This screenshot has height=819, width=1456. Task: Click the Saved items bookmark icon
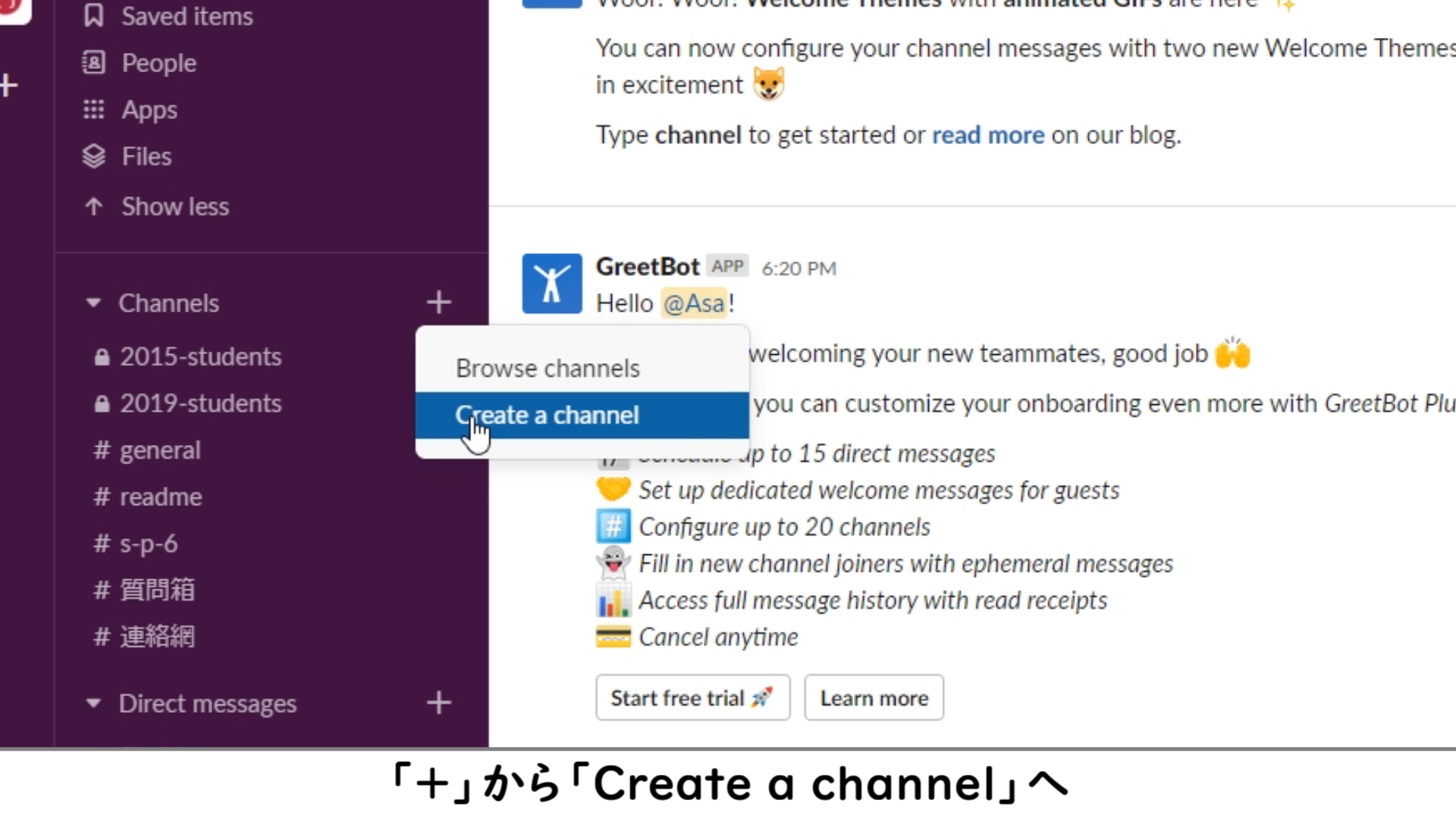click(93, 16)
